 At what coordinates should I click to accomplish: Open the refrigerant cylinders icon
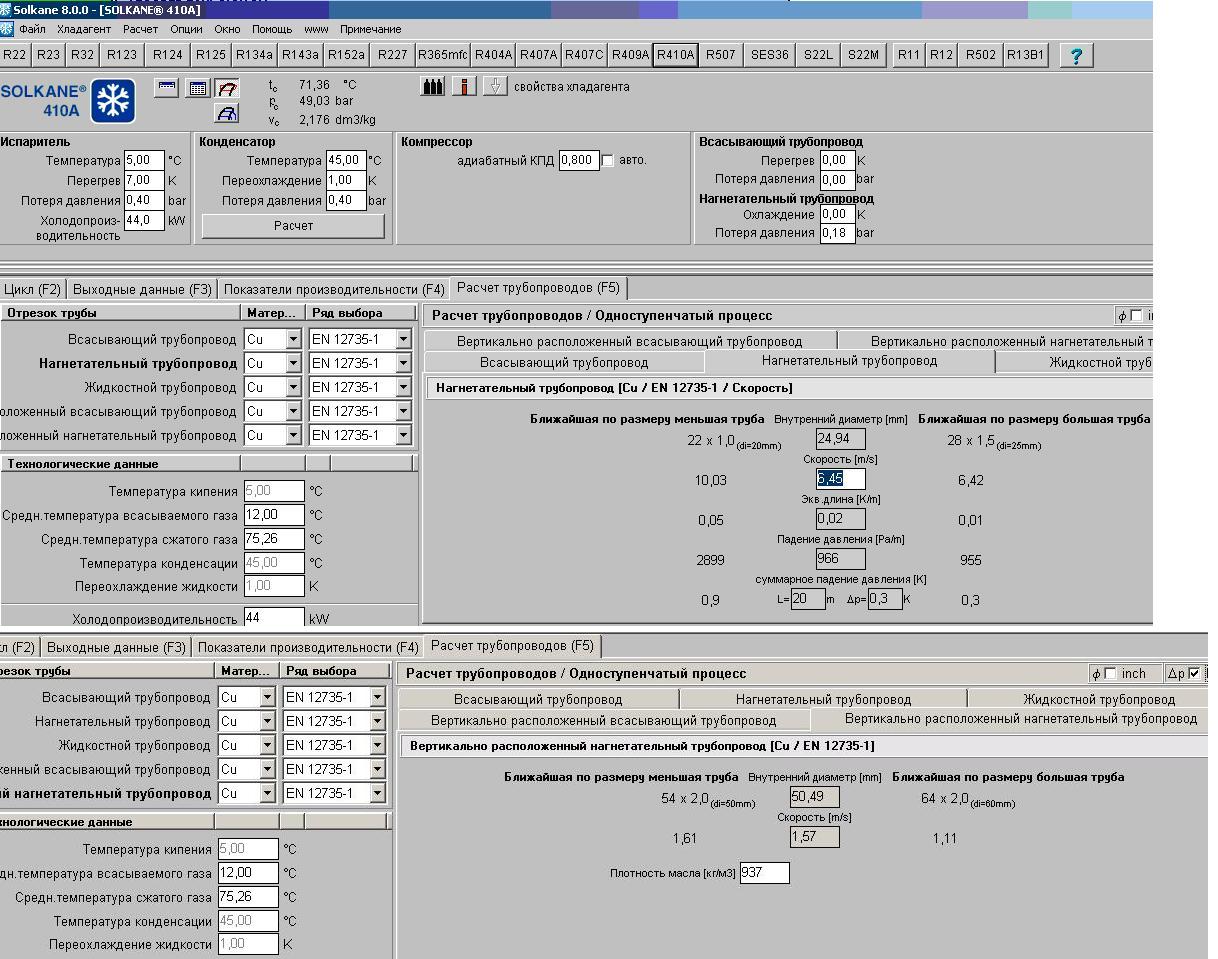(x=432, y=87)
